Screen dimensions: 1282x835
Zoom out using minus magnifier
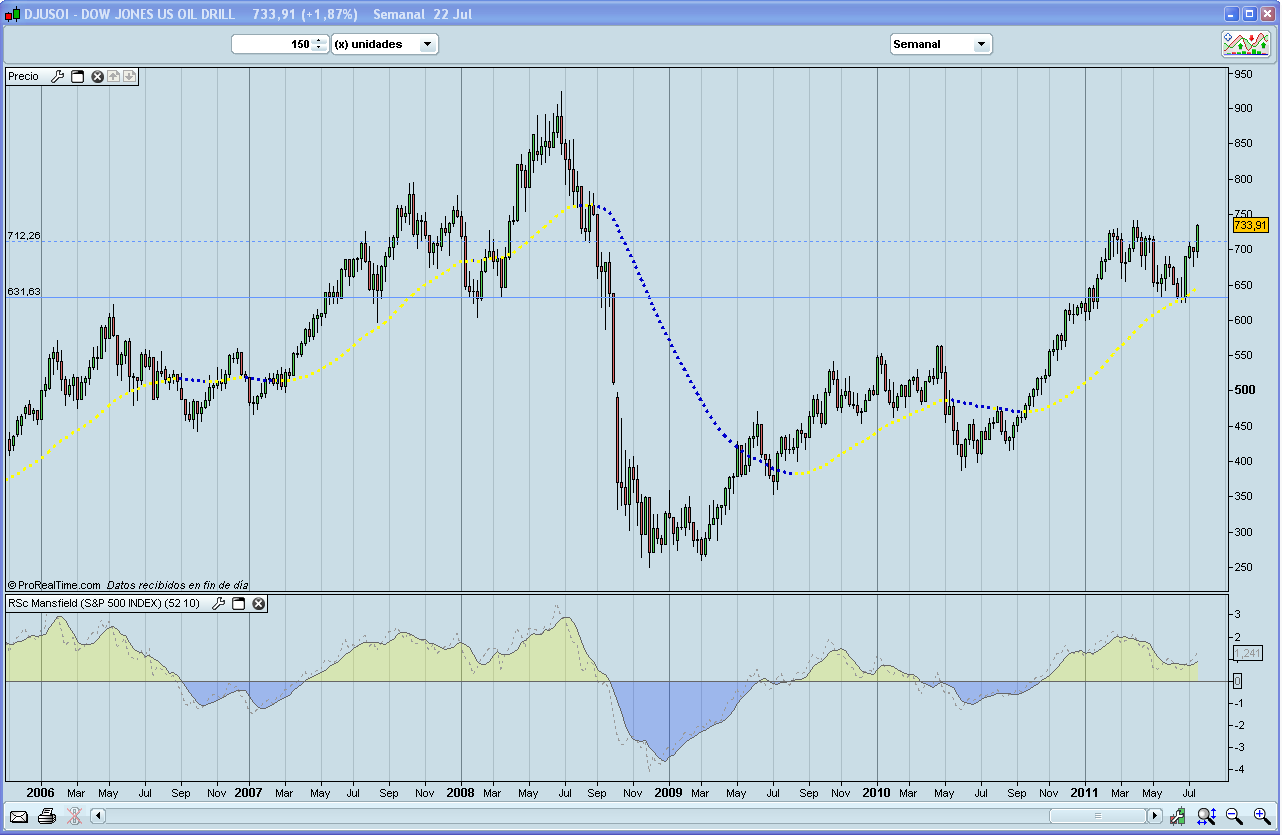pyautogui.click(x=1234, y=816)
